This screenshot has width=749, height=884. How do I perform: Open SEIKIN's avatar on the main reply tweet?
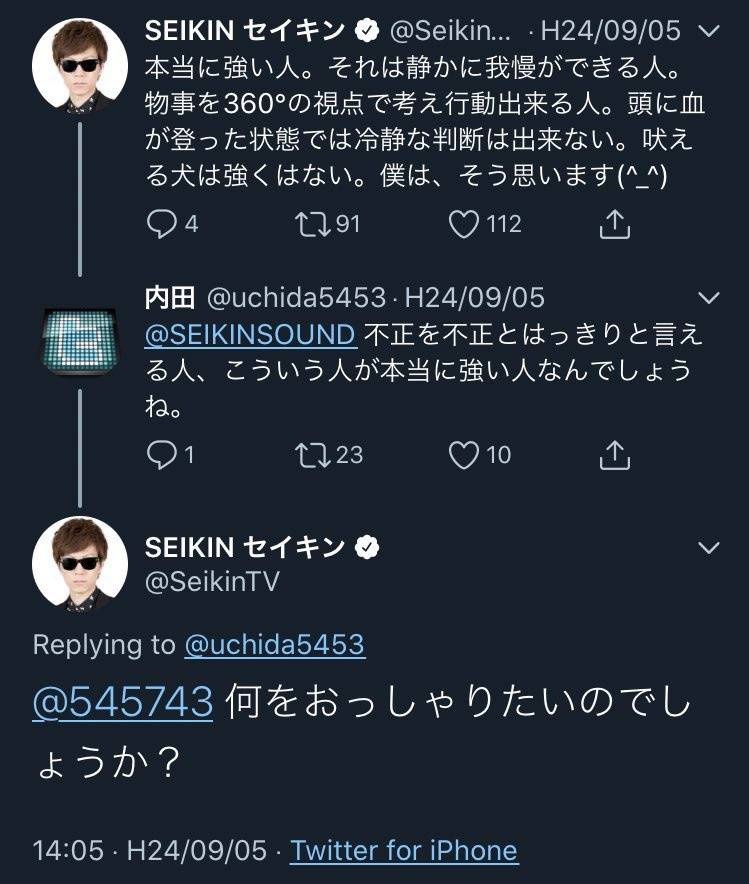click(79, 564)
